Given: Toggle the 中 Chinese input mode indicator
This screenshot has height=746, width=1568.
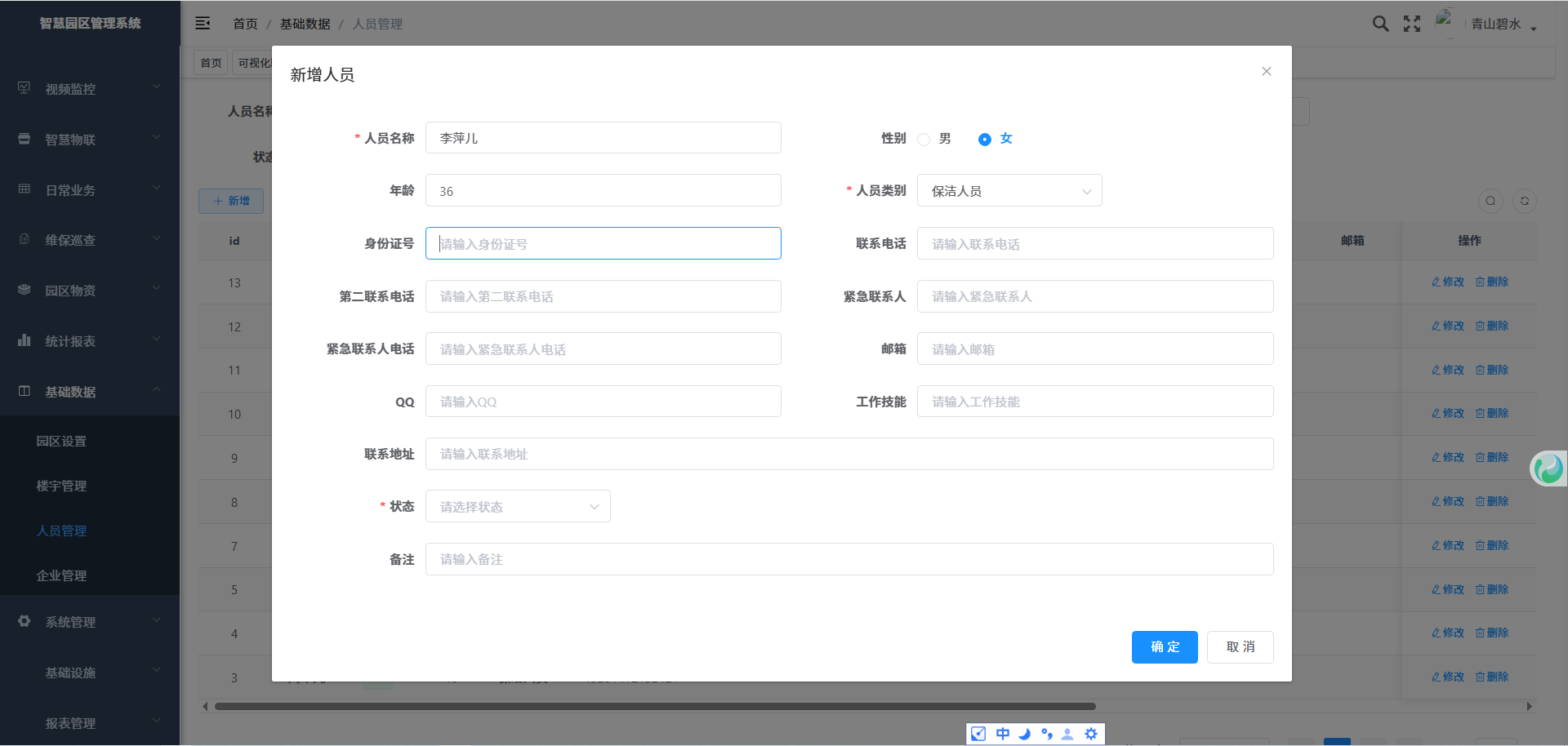Looking at the screenshot, I should 1002,734.
